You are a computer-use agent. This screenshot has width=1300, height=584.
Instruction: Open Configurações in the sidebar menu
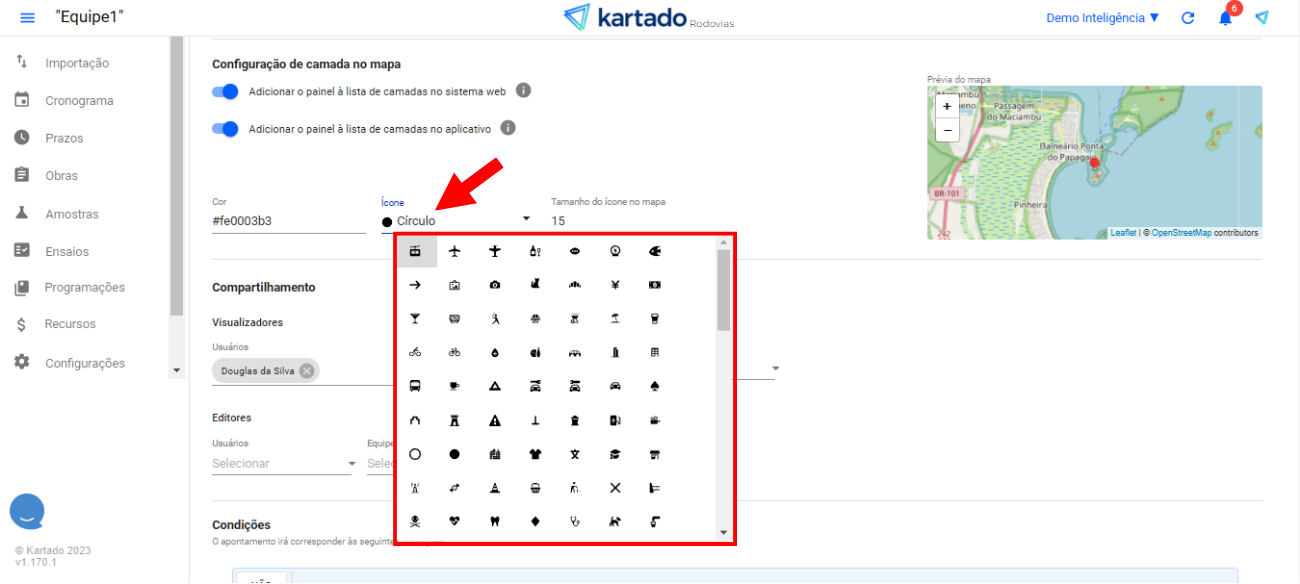85,363
